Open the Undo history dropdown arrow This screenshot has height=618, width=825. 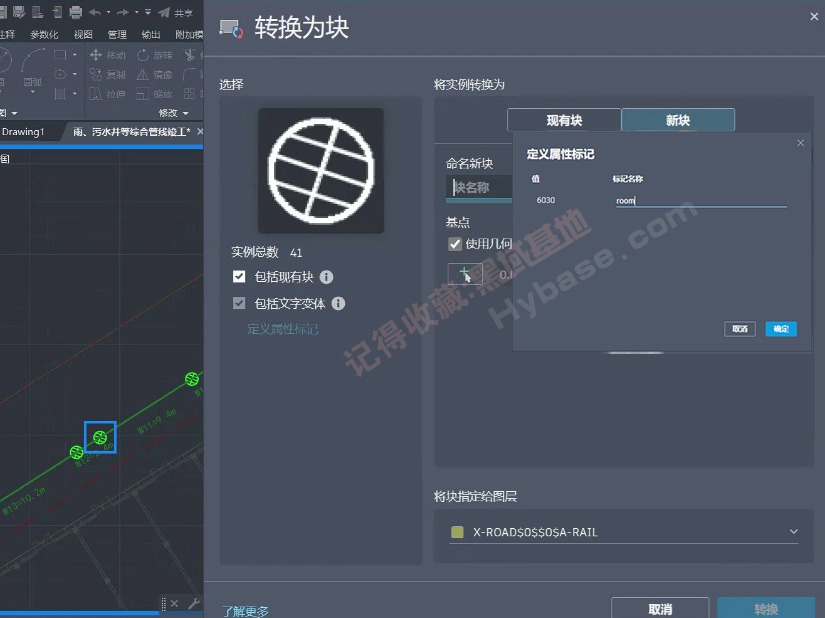108,12
